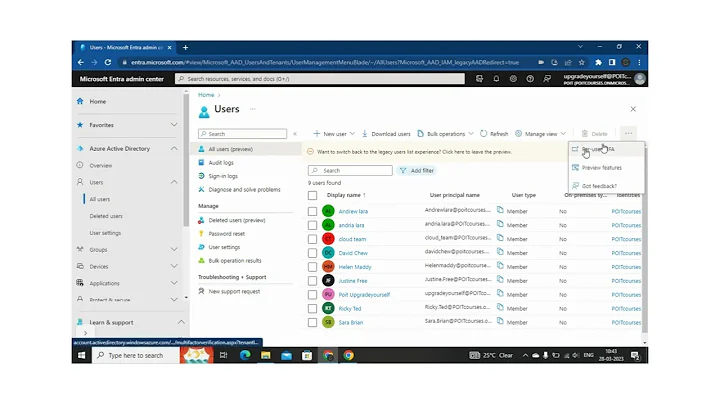The height and width of the screenshot is (404, 720).
Task: Copy Sara Brian's principal name
Action: click(500, 321)
